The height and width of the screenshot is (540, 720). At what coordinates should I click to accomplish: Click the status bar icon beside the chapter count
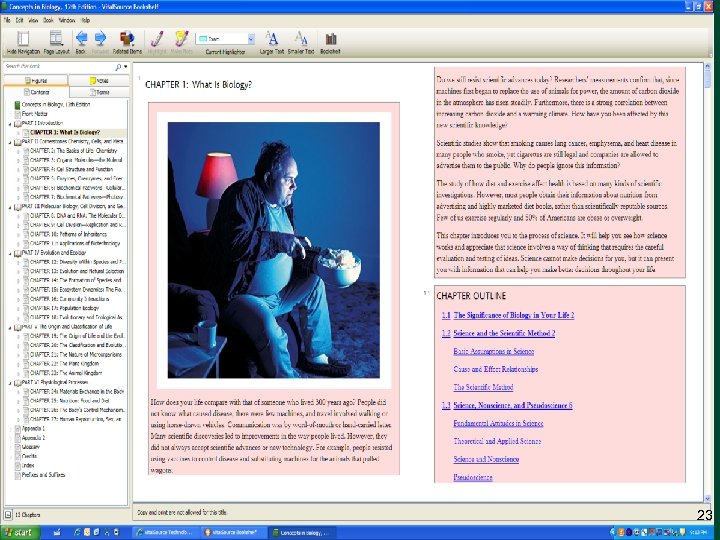click(8, 515)
